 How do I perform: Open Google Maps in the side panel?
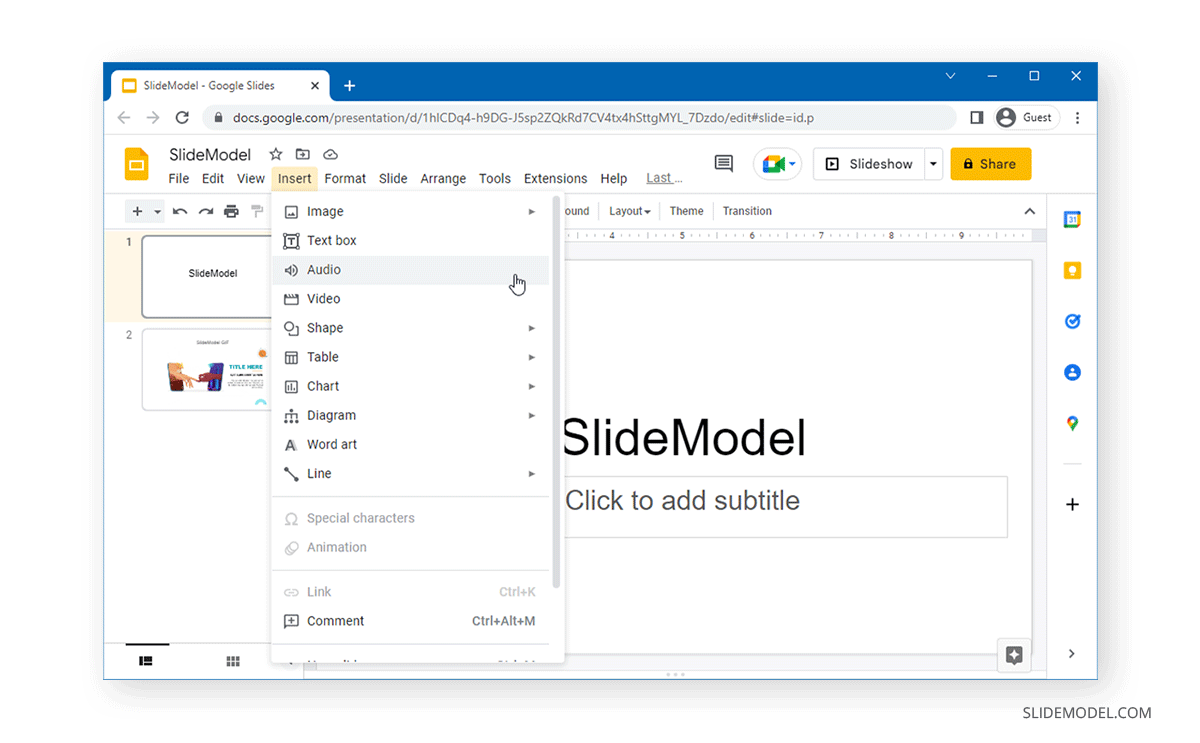point(1072,423)
